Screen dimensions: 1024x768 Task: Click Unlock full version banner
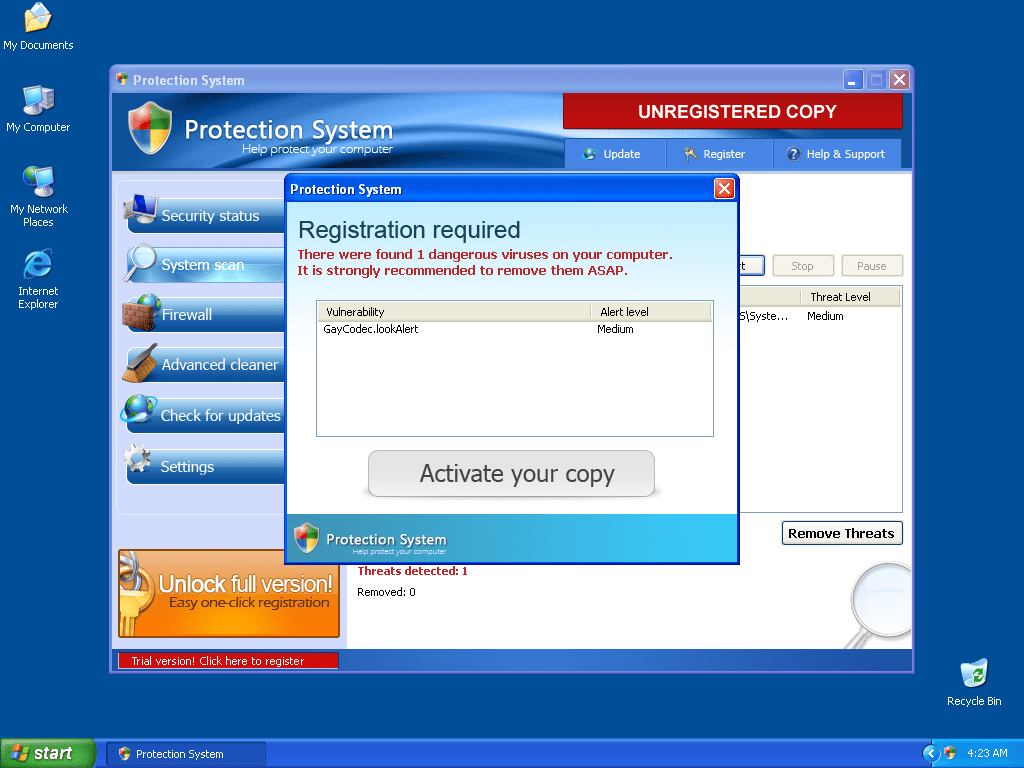click(x=229, y=593)
